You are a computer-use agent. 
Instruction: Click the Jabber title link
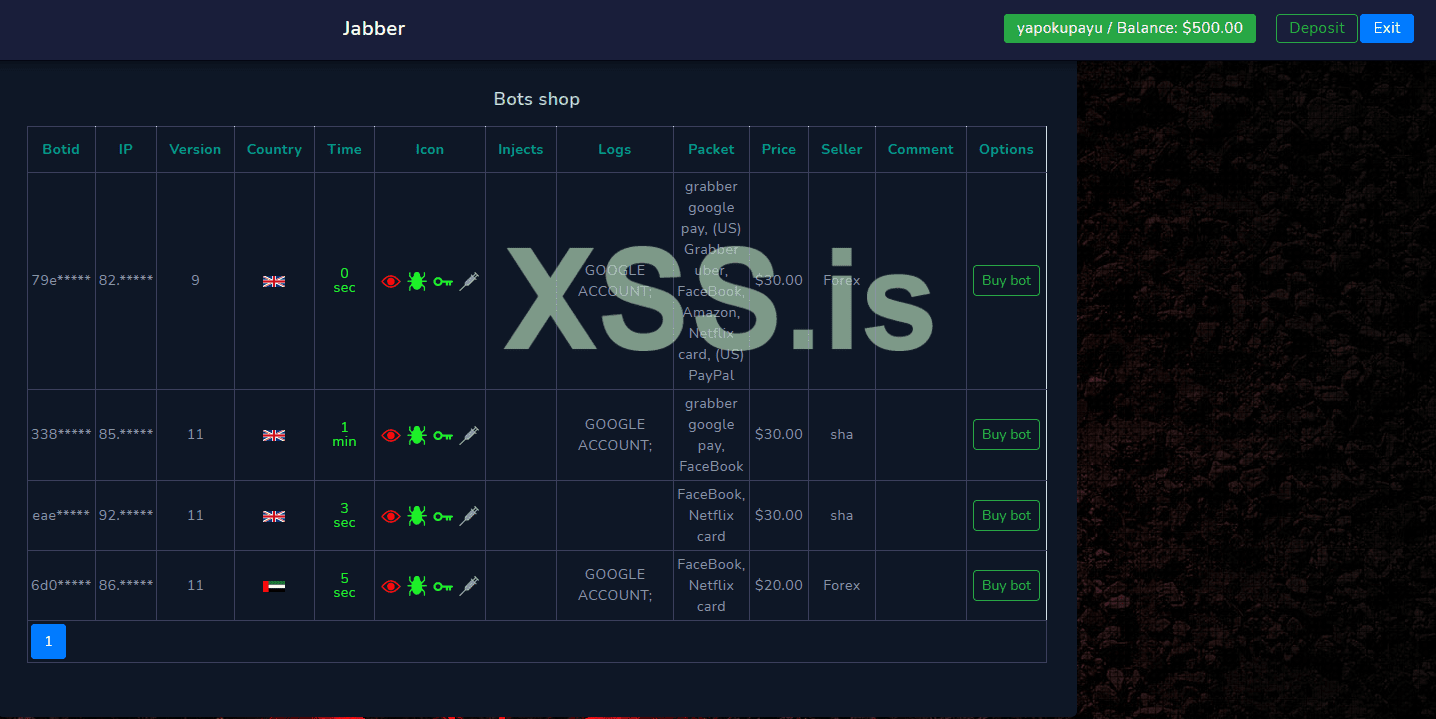[x=374, y=28]
